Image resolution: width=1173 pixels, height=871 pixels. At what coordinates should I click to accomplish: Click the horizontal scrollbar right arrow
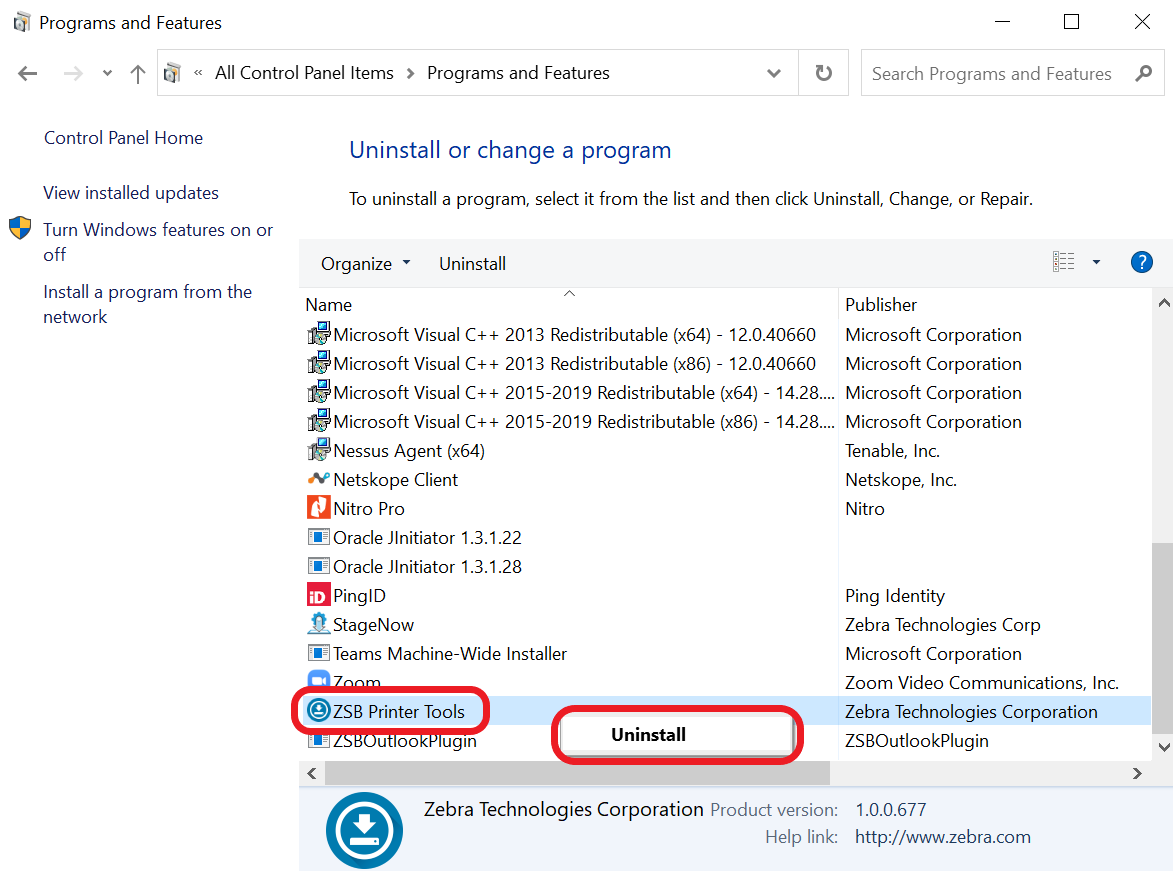1137,773
